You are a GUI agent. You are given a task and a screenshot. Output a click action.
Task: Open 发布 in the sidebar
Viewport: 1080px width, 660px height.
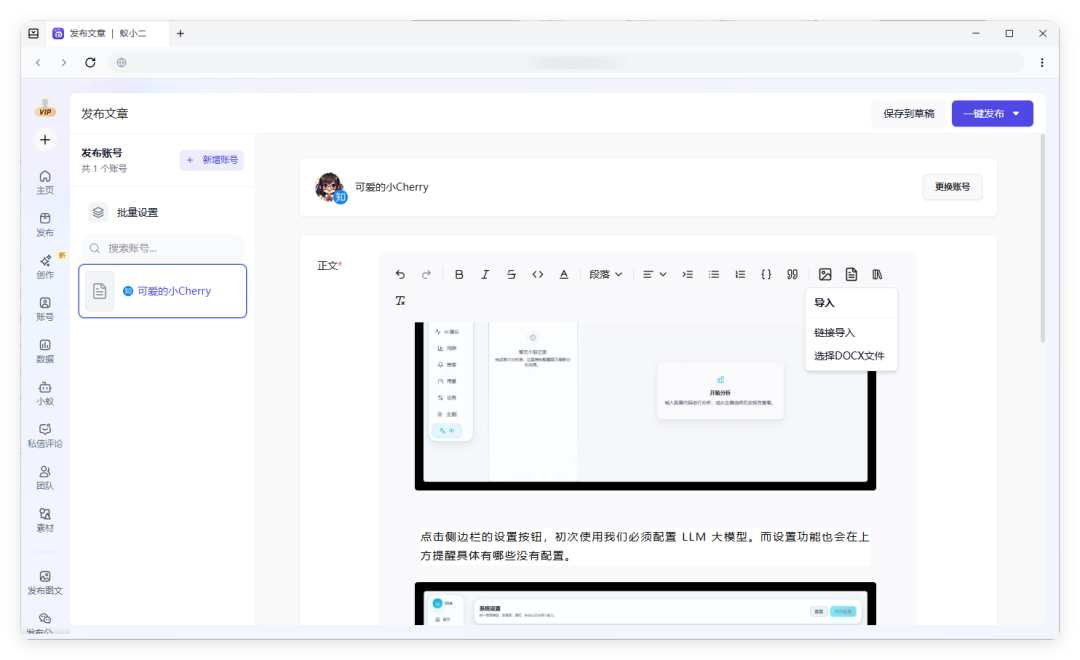point(45,225)
